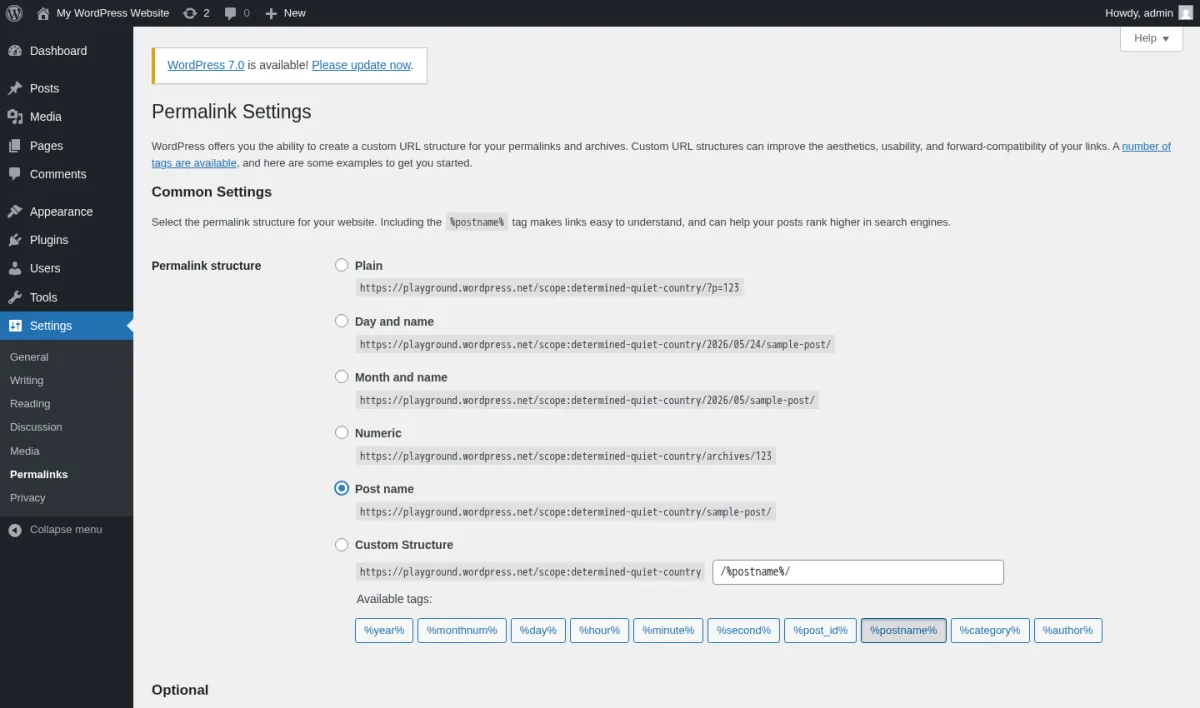Click the Pages icon in sidebar
This screenshot has width=1200, height=708.
tap(15, 146)
